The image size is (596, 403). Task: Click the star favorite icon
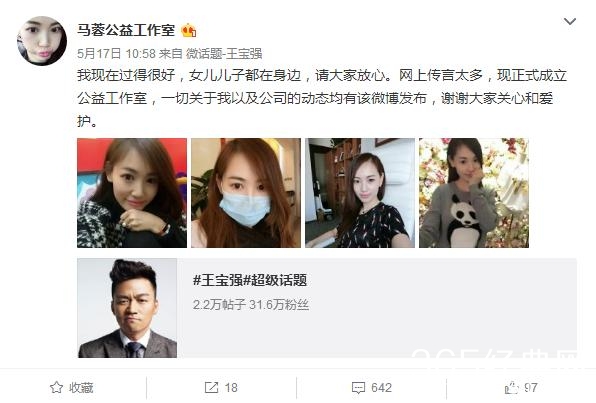click(56, 387)
